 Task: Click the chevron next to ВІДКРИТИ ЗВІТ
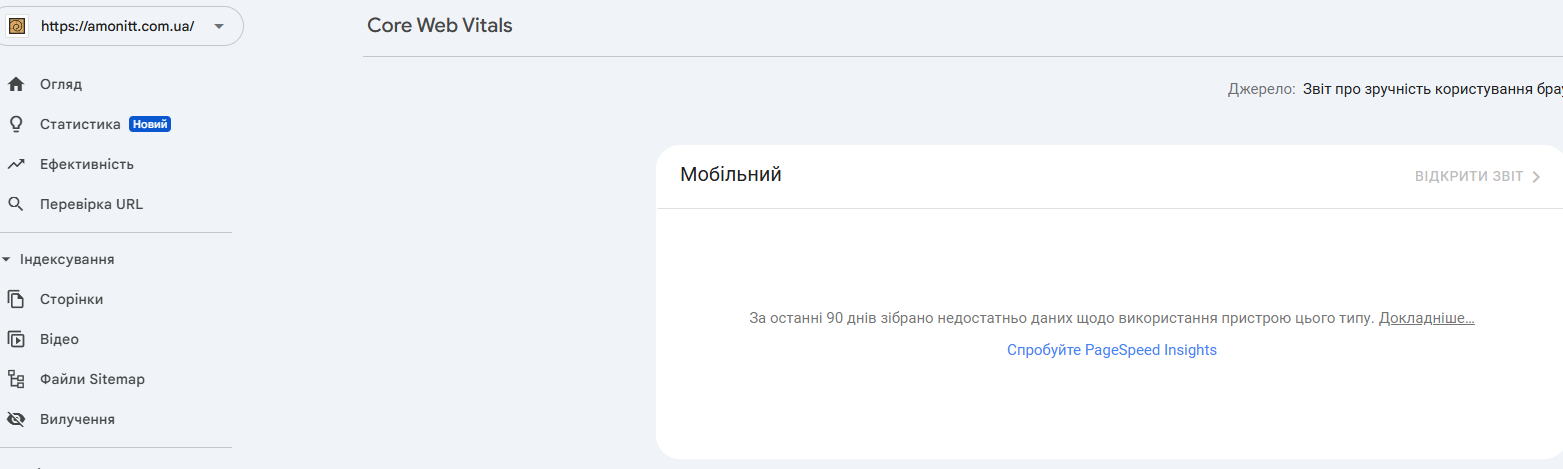click(1537, 177)
